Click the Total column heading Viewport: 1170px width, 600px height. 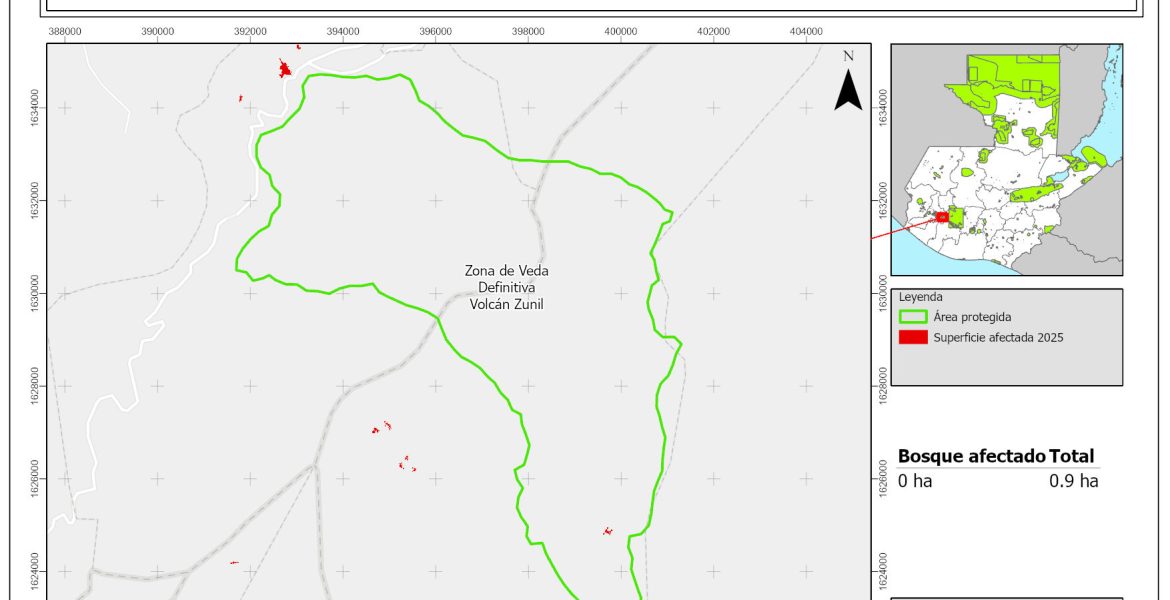click(1072, 456)
